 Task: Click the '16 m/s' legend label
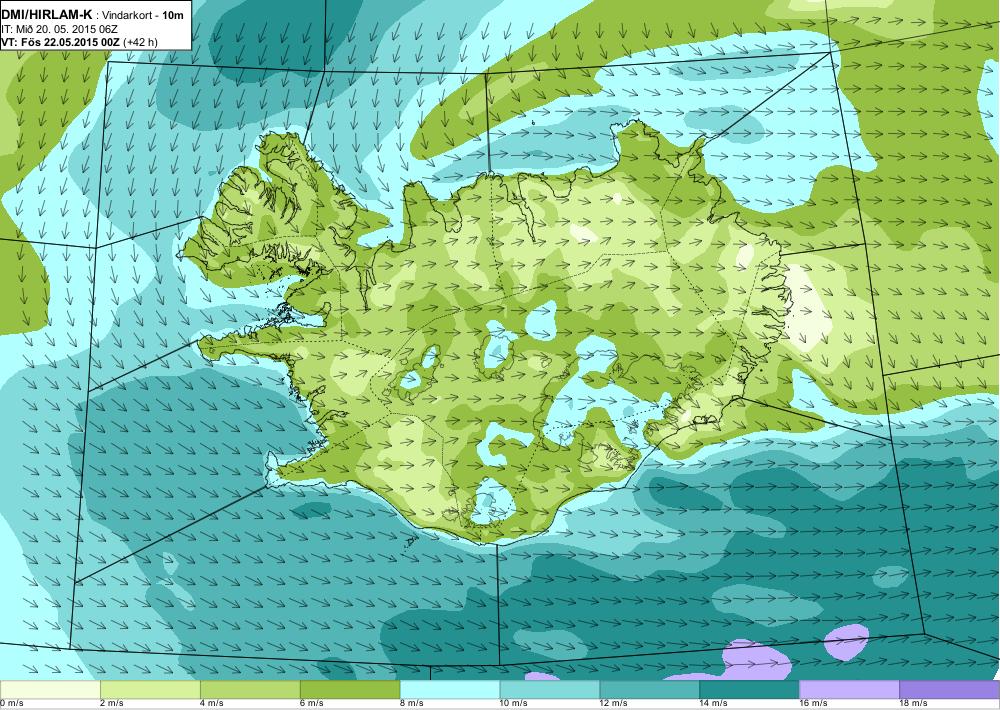814,704
